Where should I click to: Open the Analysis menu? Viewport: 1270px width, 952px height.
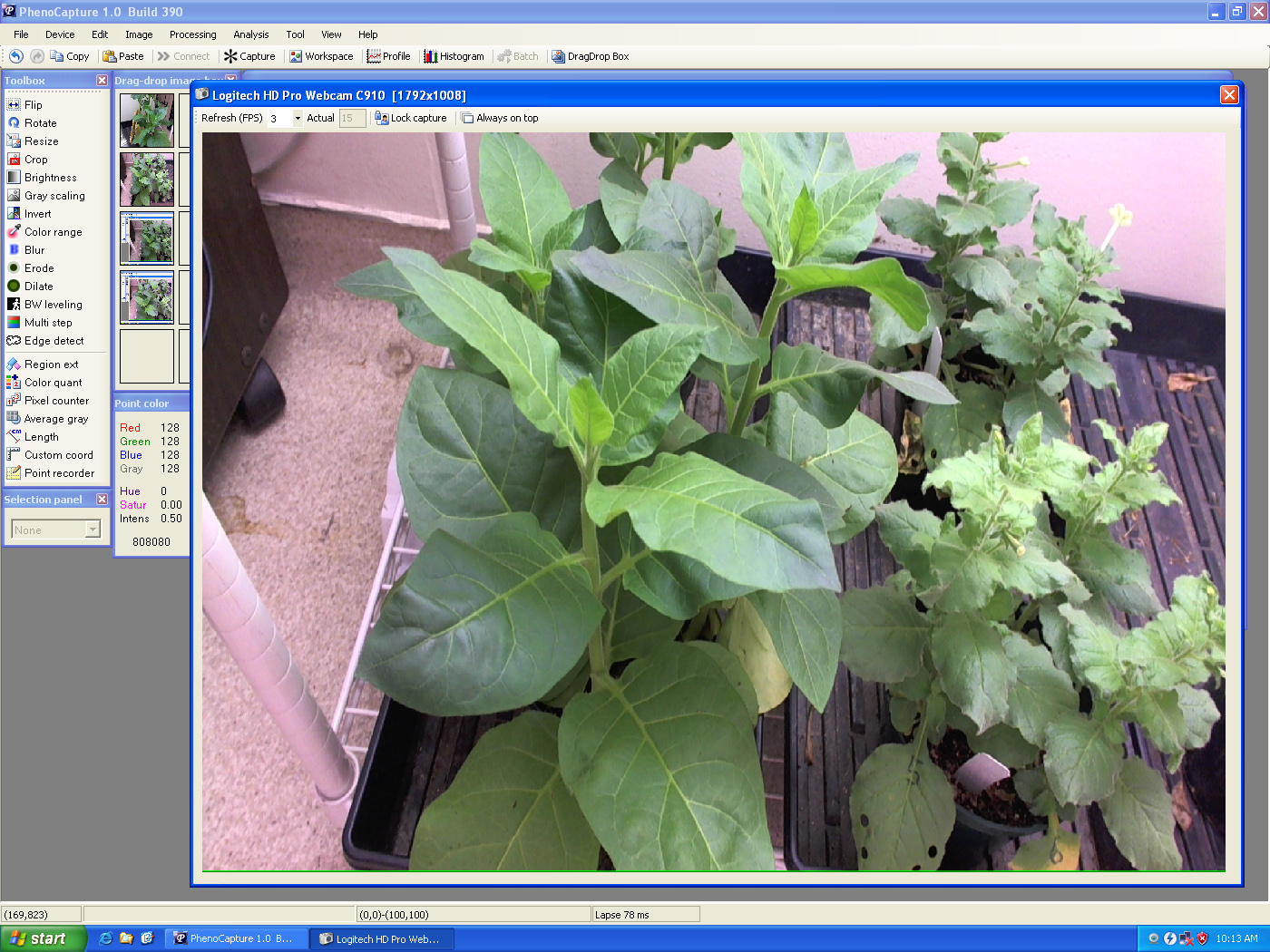pos(250,34)
